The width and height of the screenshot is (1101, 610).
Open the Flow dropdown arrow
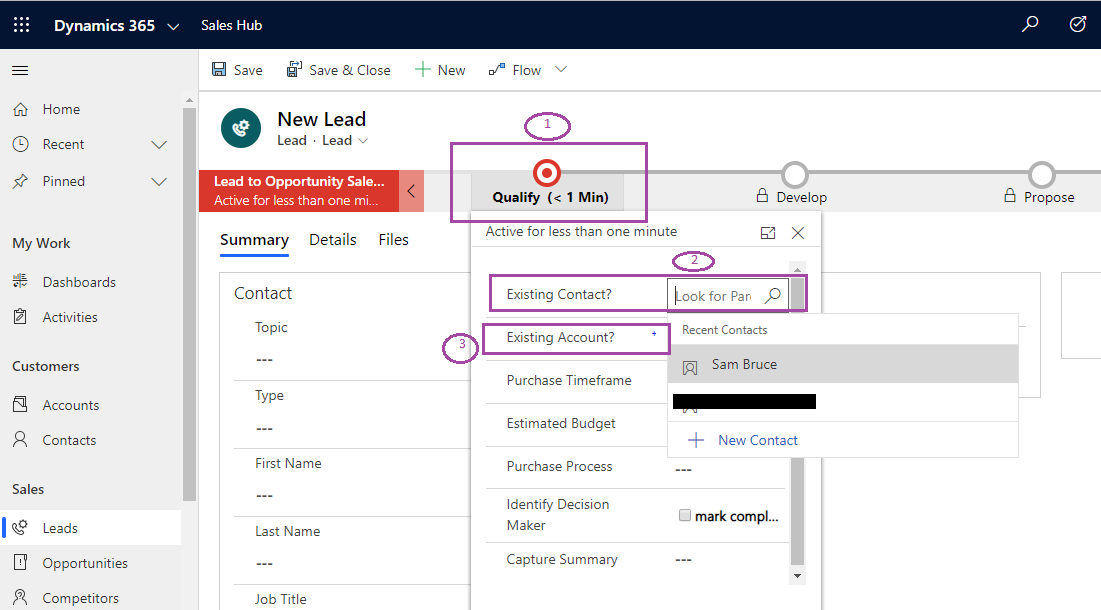pyautogui.click(x=560, y=69)
